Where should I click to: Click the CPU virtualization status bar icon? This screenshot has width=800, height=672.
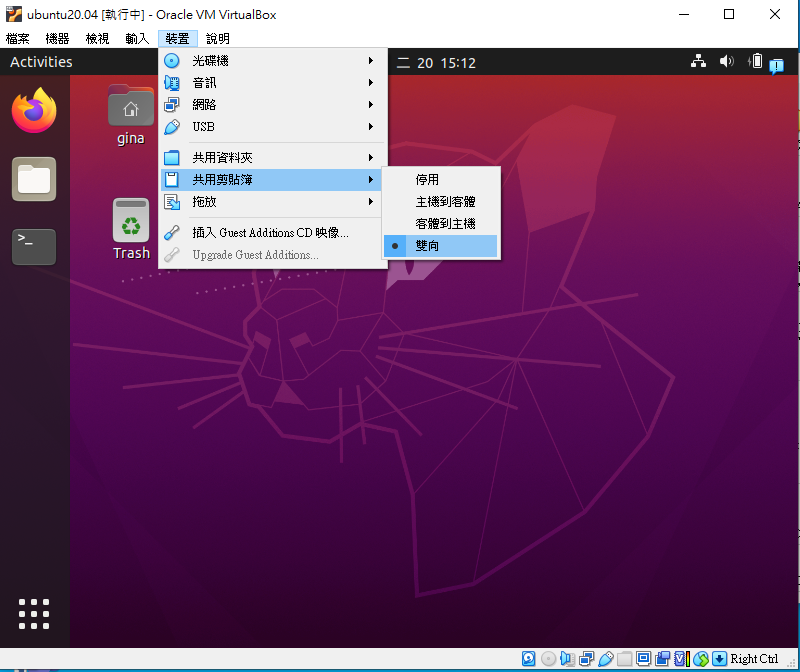pos(682,659)
